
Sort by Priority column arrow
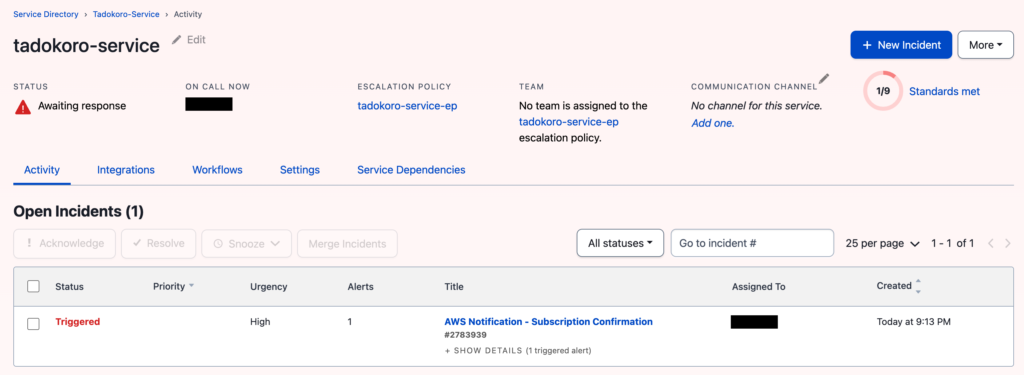click(191, 286)
